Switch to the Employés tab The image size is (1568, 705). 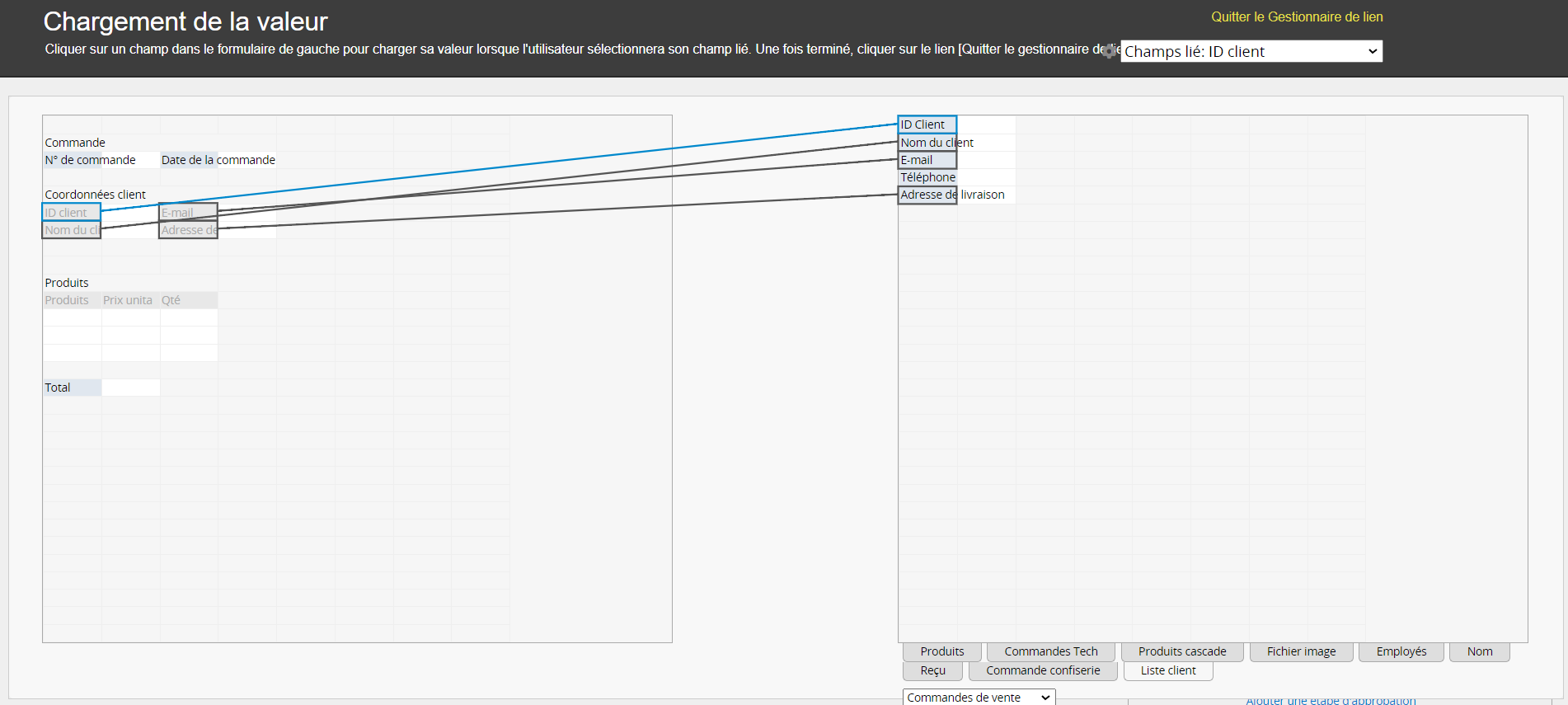click(1401, 651)
